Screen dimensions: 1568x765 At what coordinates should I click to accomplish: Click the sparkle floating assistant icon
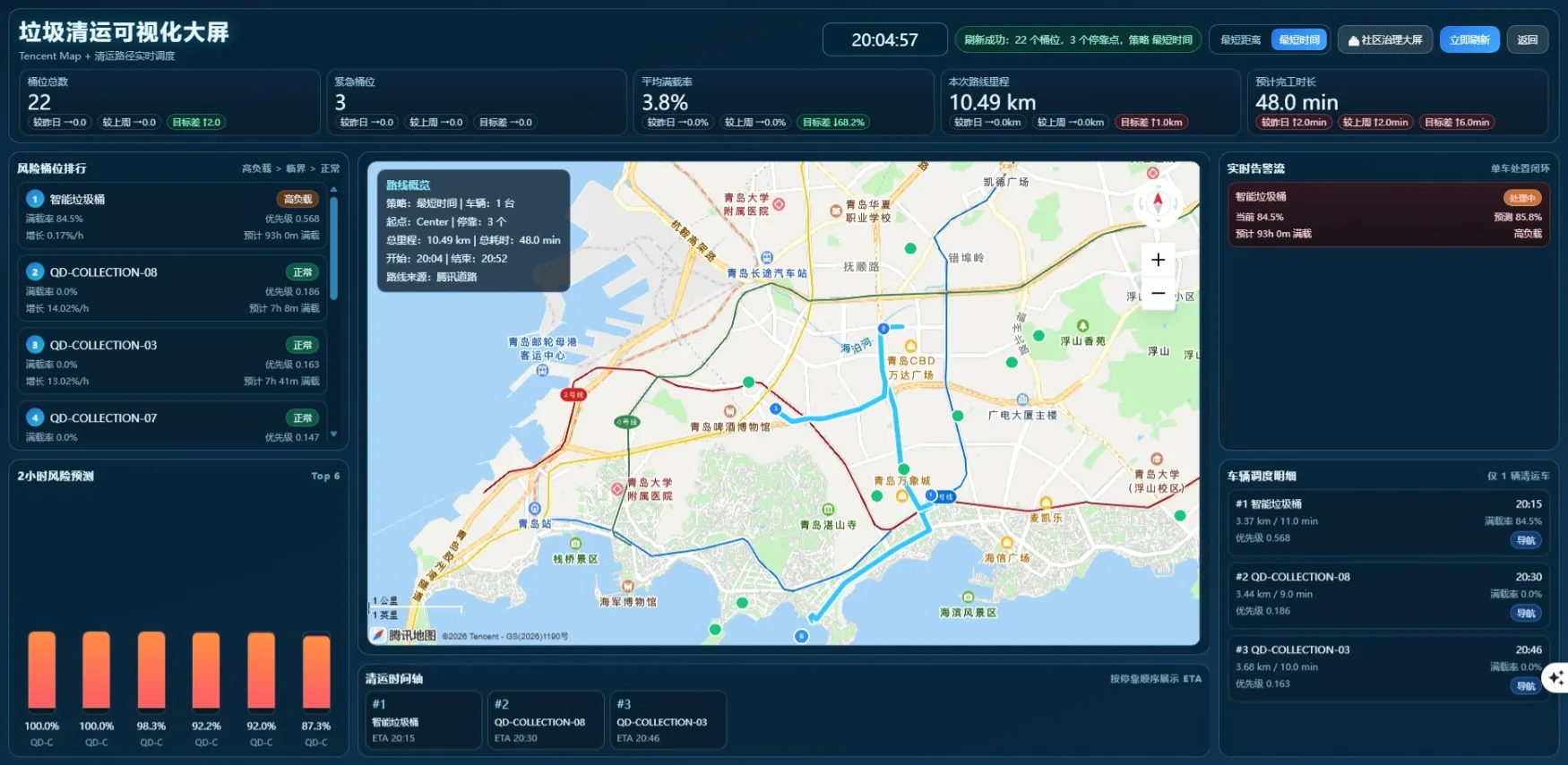[1557, 678]
